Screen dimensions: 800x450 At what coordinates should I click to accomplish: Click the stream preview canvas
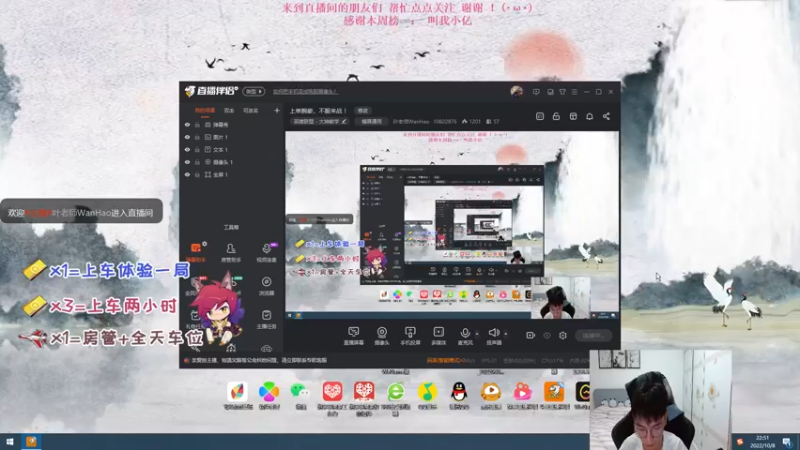click(452, 225)
